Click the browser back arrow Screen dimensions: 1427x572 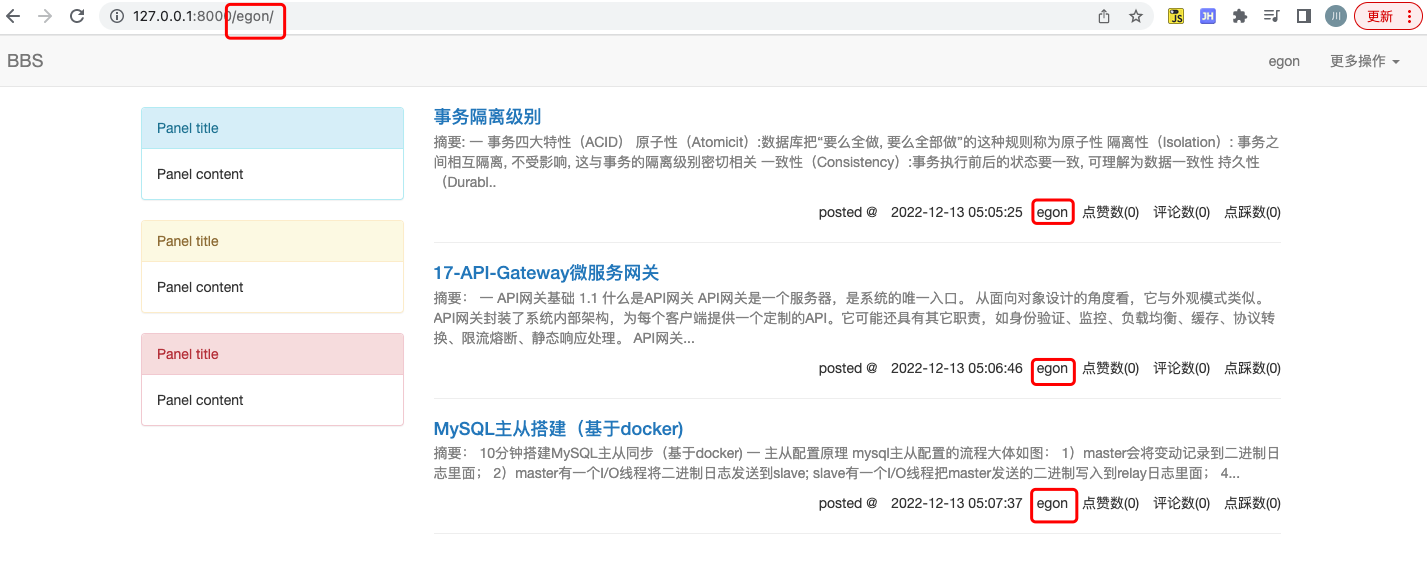click(x=14, y=16)
